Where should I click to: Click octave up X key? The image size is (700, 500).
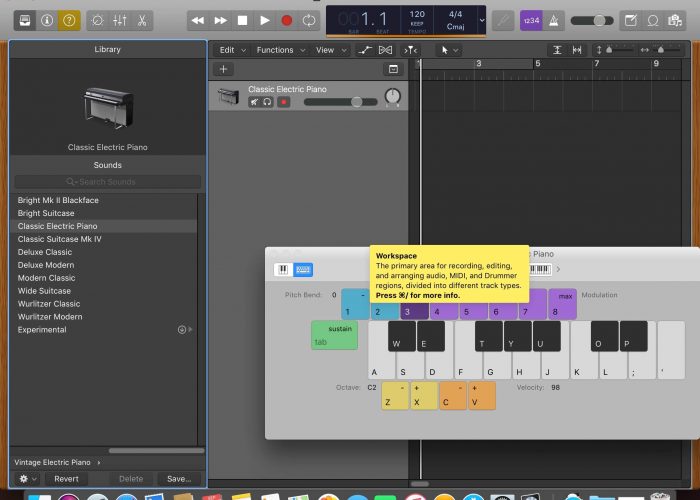coord(424,396)
